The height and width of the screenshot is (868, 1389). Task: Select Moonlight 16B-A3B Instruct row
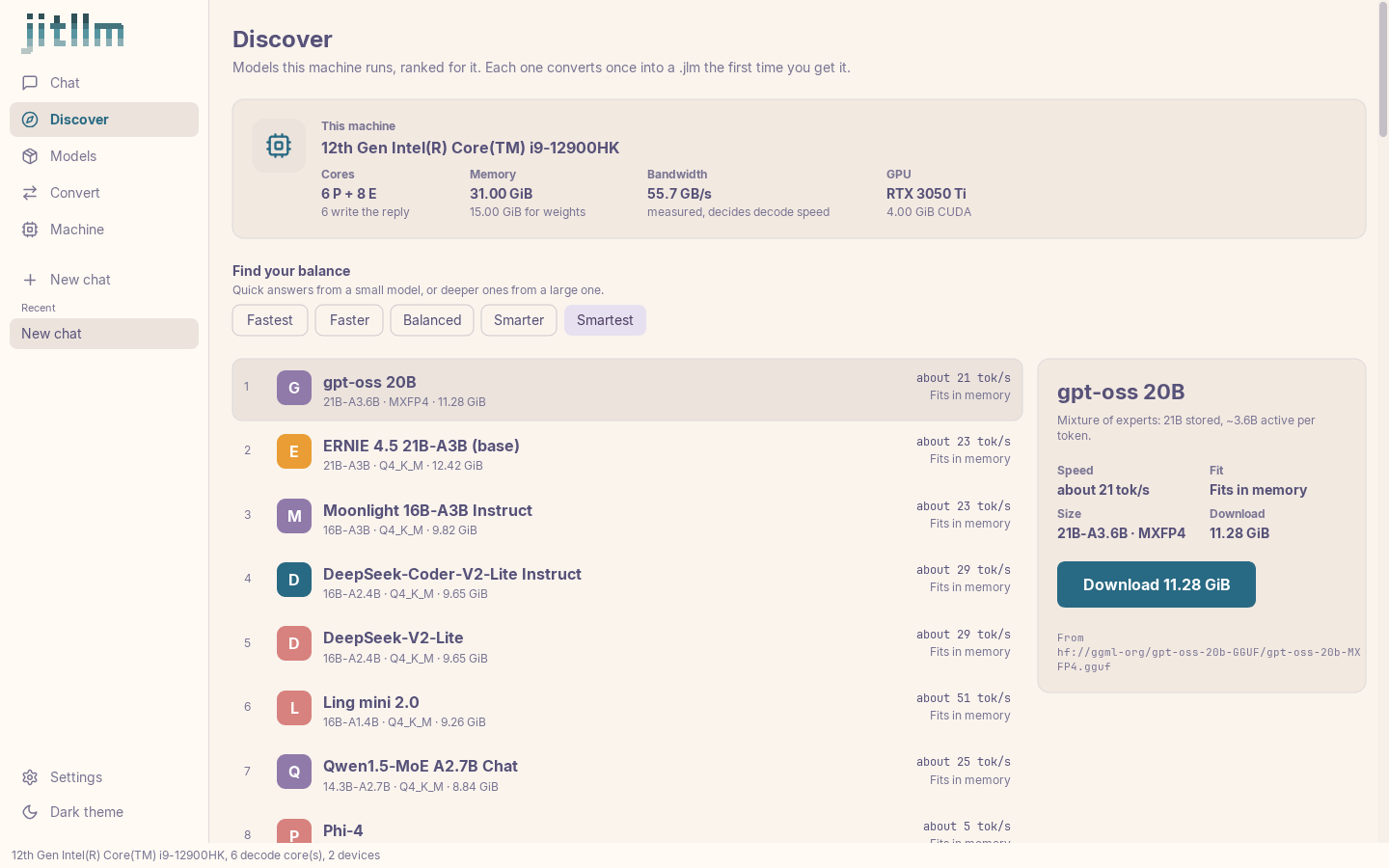point(627,517)
